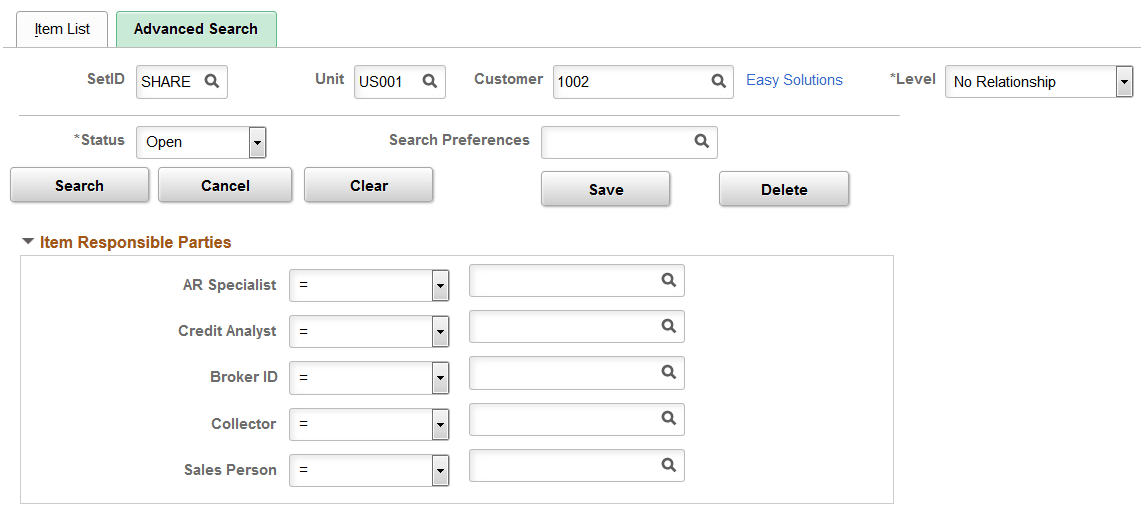The width and height of the screenshot is (1141, 523).
Task: Open Sales Person operator dropdown
Action: [369, 470]
